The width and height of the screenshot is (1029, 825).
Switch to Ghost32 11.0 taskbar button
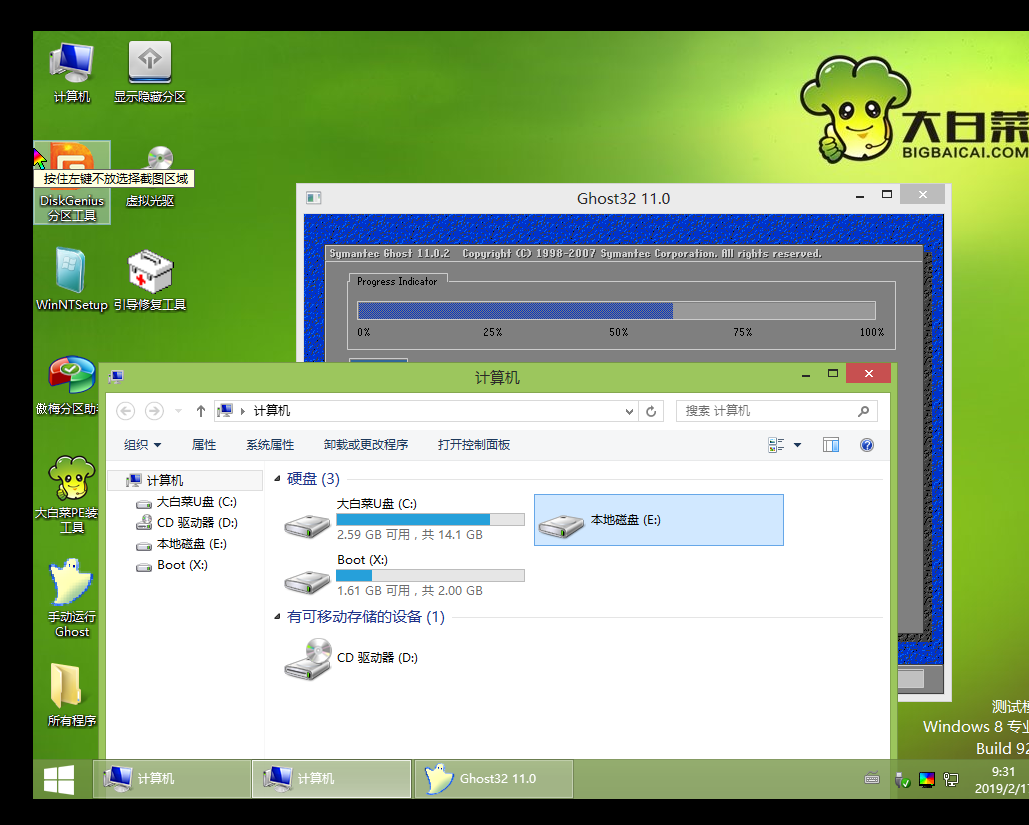point(494,779)
